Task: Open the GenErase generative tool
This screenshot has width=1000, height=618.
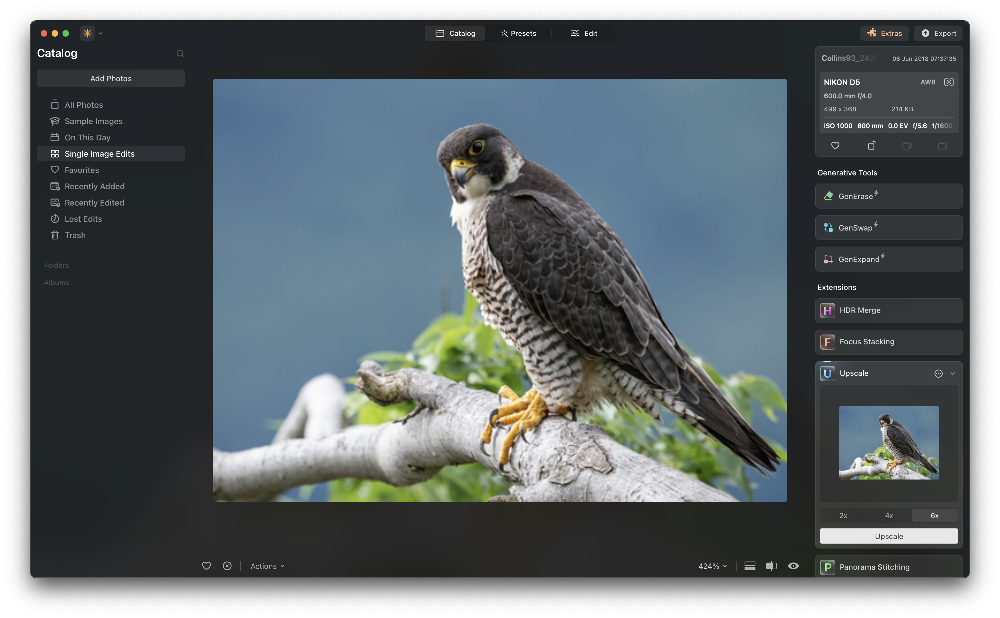Action: (x=888, y=196)
